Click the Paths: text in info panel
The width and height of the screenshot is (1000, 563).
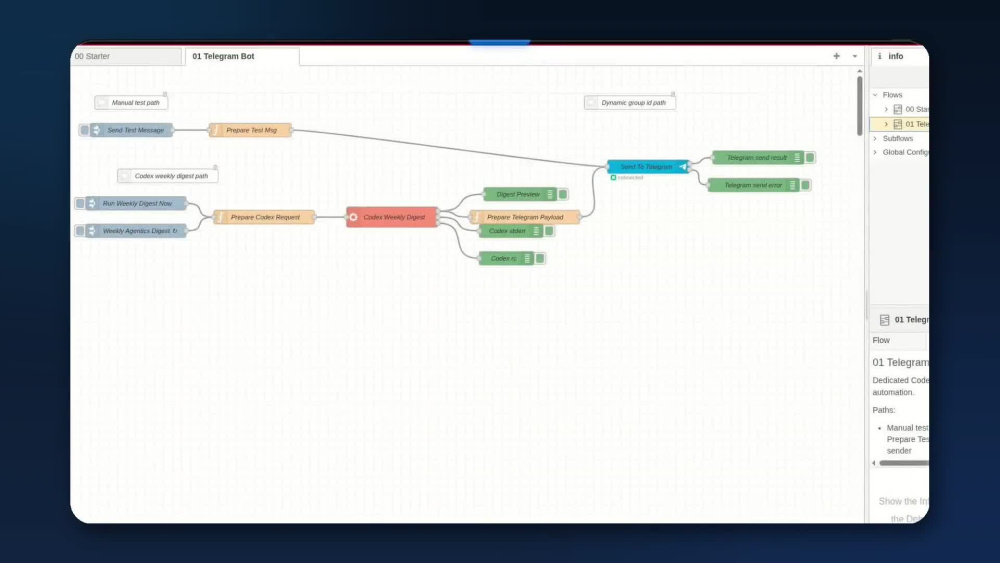click(884, 410)
